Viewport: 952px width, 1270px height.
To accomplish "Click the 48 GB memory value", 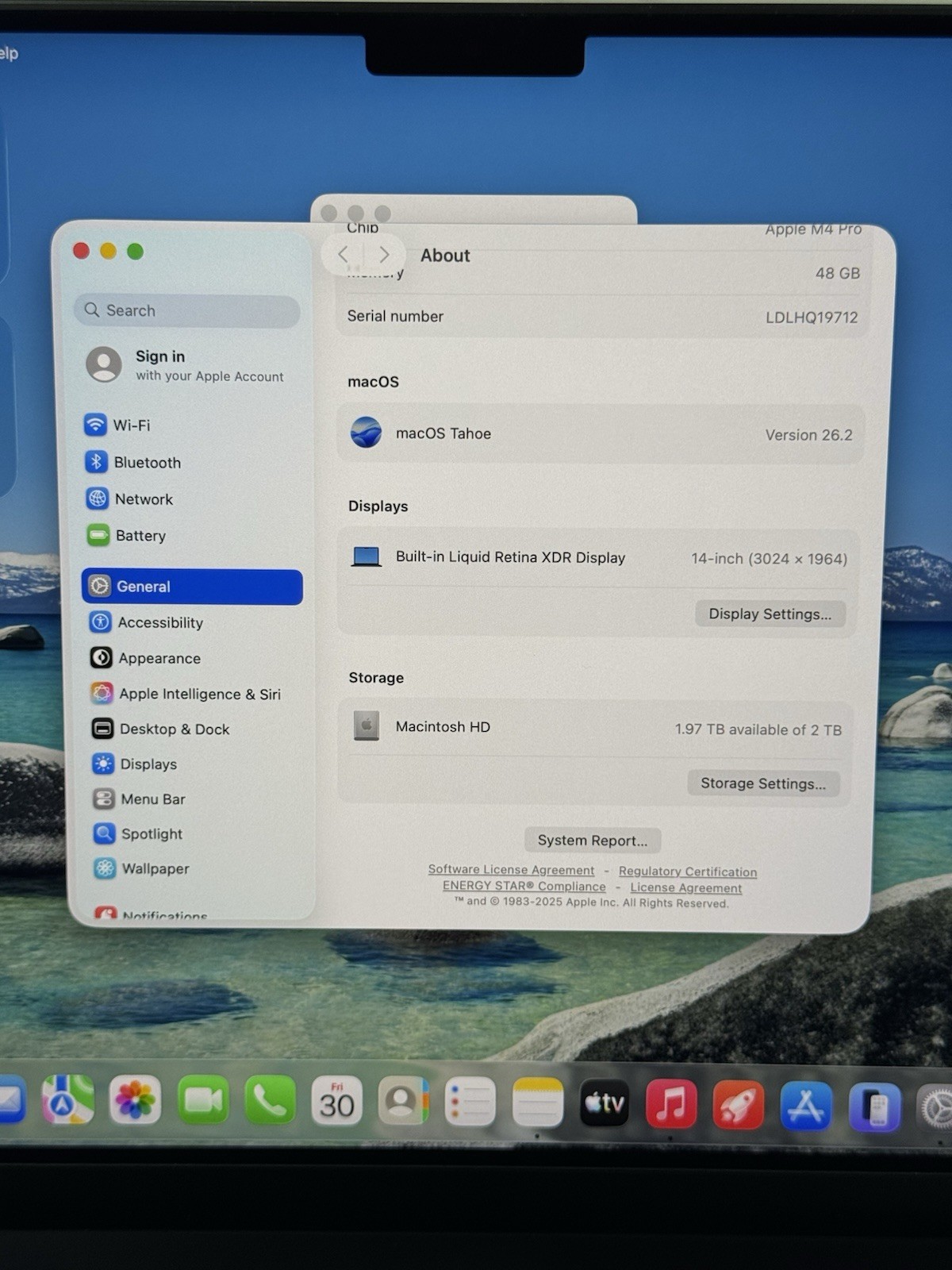I will 838,273.
